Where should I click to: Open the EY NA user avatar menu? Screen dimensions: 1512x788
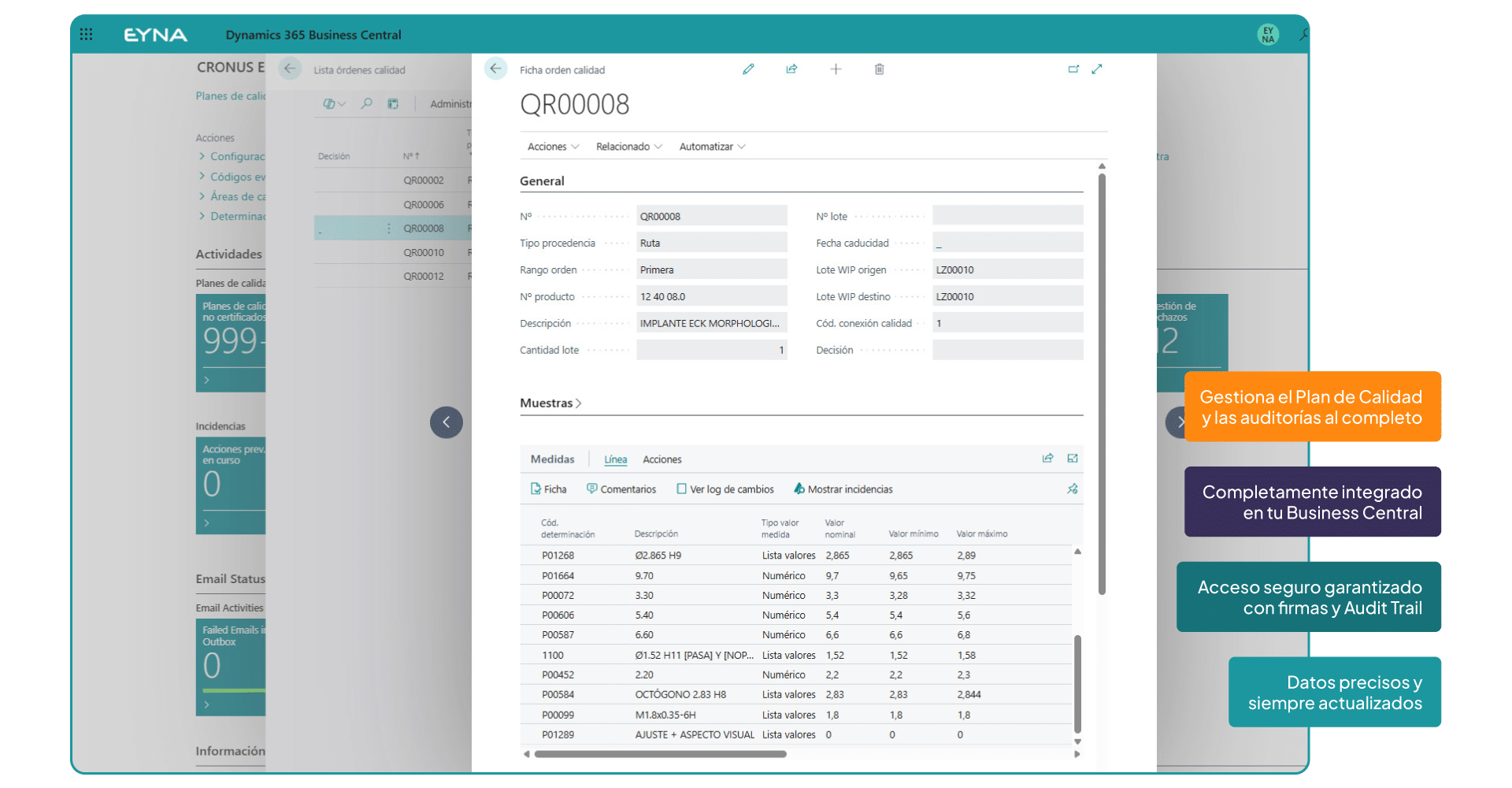pos(1268,35)
